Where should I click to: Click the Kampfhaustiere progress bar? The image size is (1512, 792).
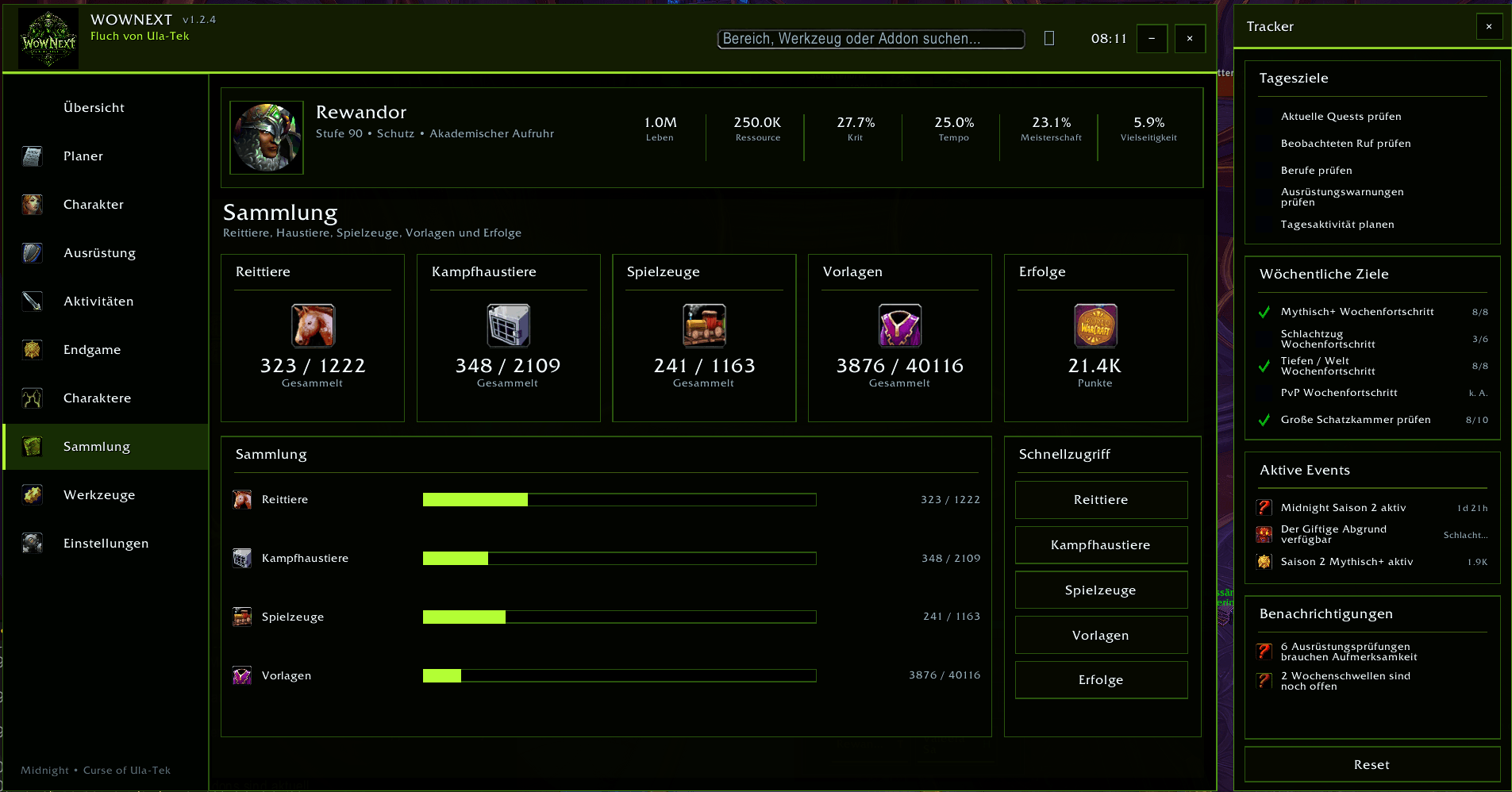[x=619, y=558]
